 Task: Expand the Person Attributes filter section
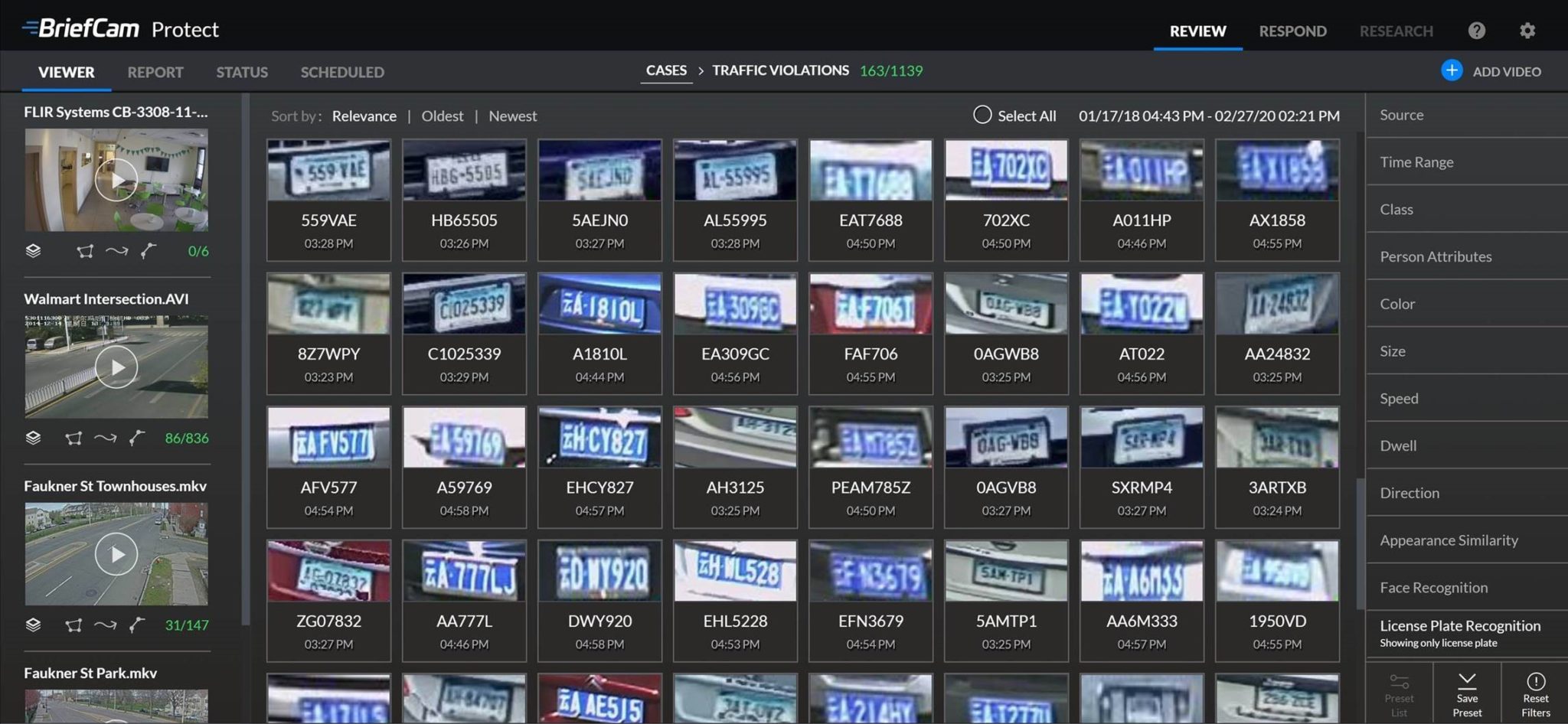click(1435, 256)
